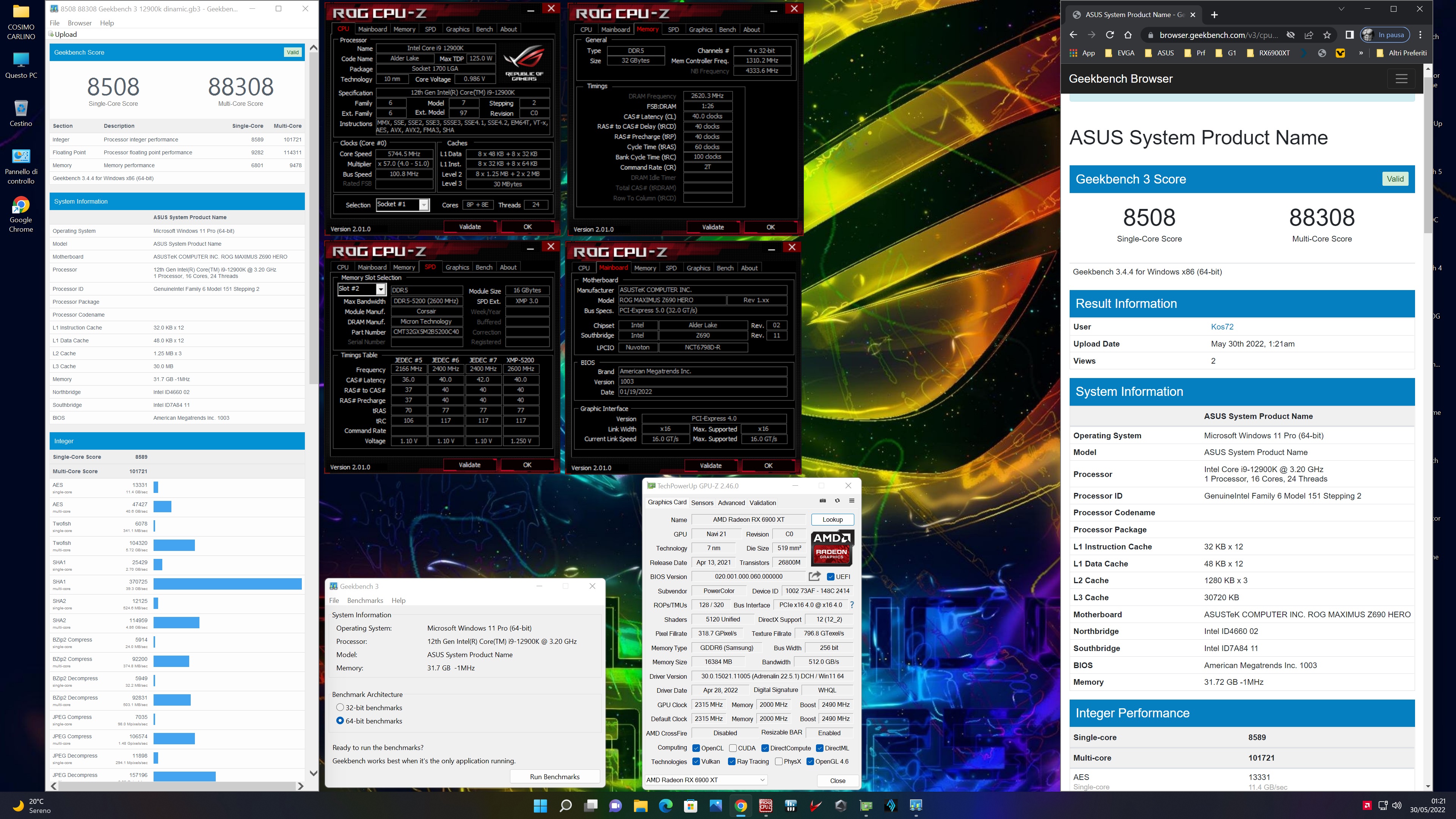The height and width of the screenshot is (819, 1456).
Task: Click Chrome's reload page icon
Action: tap(1109, 35)
